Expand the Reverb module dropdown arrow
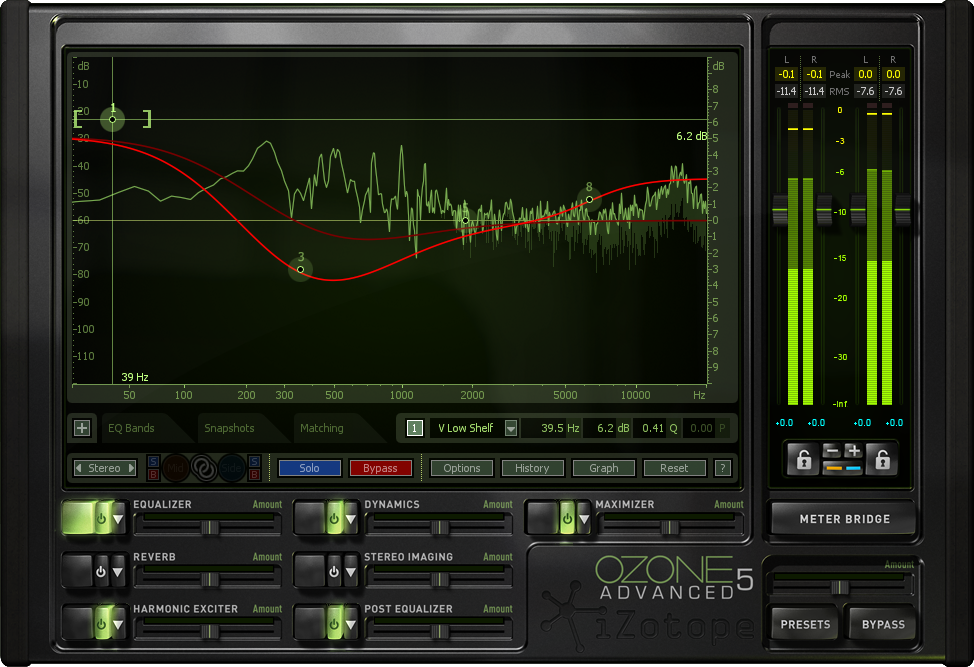 coord(118,571)
